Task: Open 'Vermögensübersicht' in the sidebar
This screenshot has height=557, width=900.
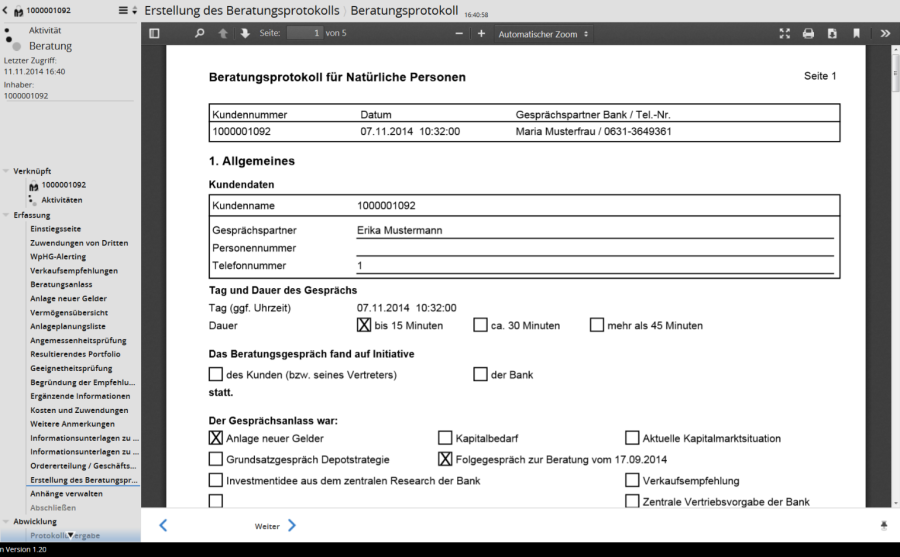Action: (69, 313)
